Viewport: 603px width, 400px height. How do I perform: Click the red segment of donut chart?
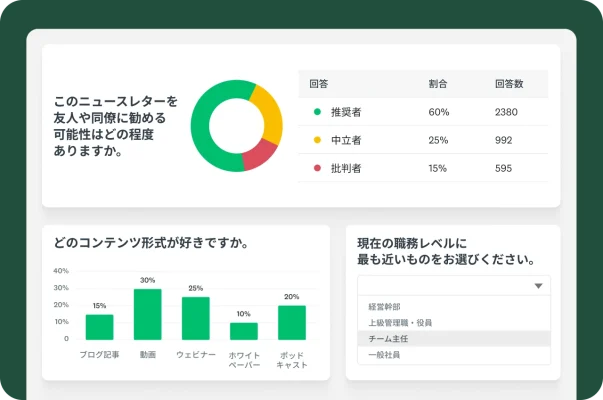click(258, 157)
